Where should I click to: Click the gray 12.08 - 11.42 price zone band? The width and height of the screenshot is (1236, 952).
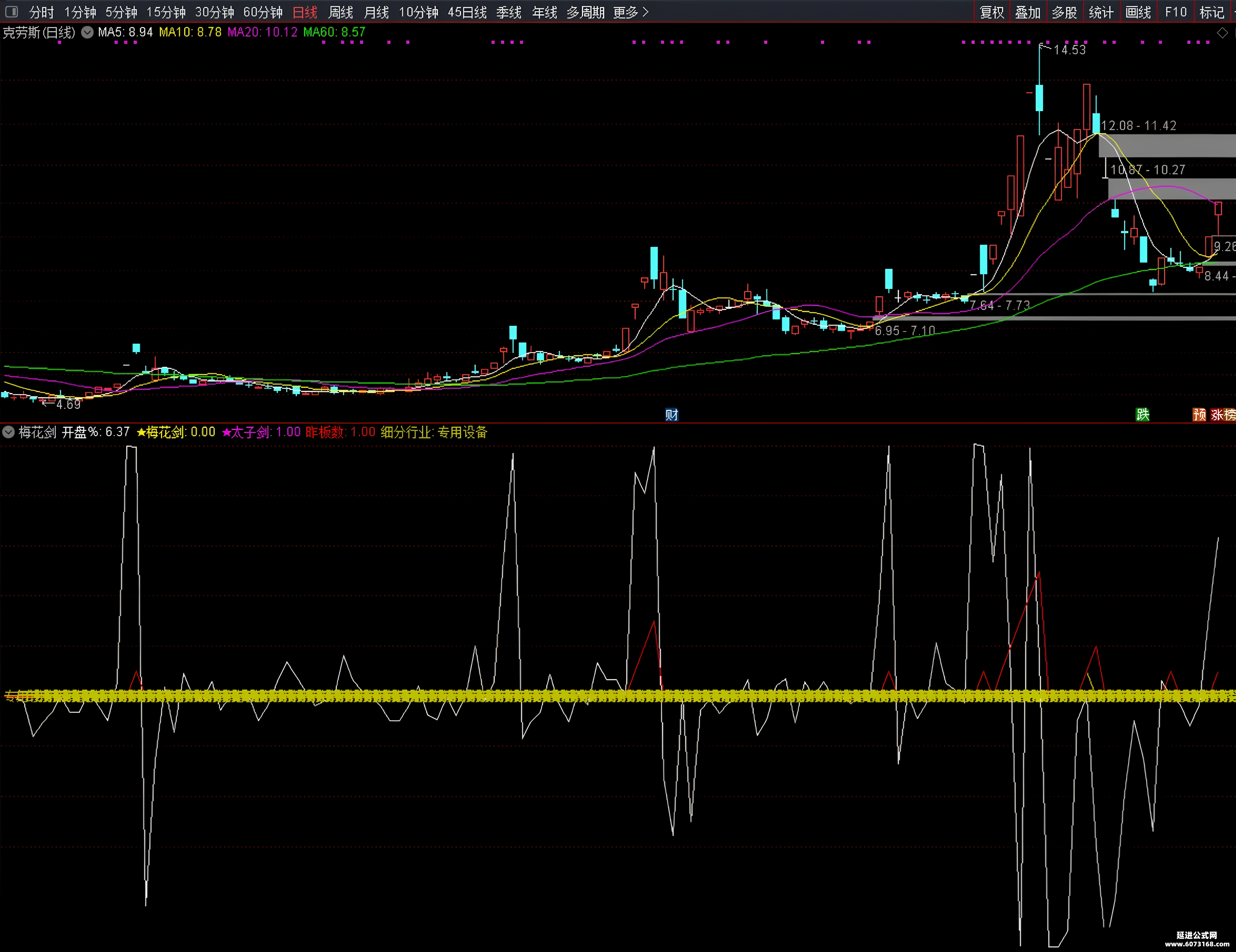(x=1167, y=145)
